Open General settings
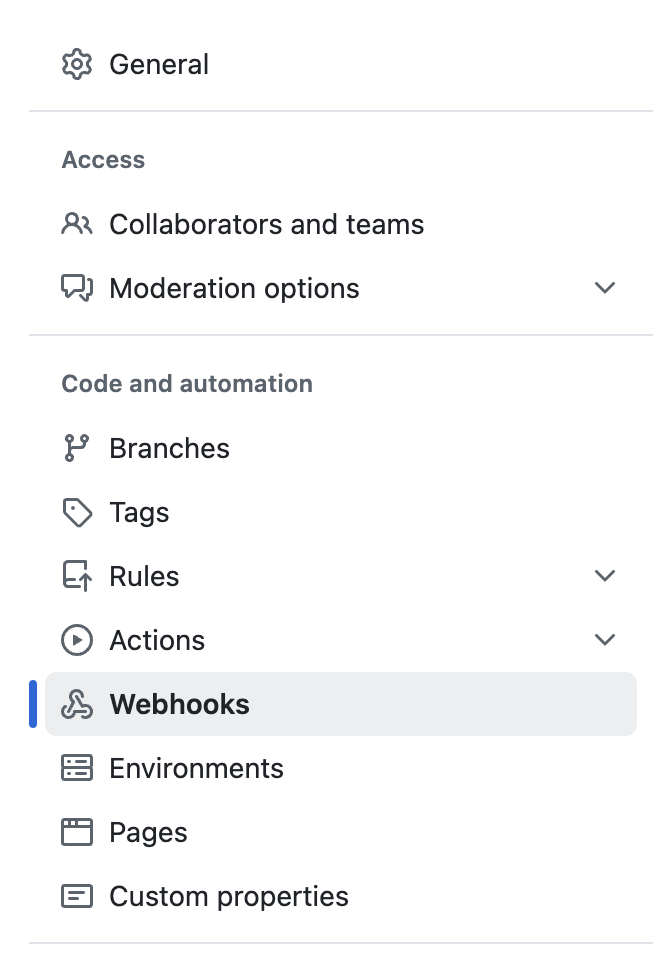The height and width of the screenshot is (964, 672). 159,65
